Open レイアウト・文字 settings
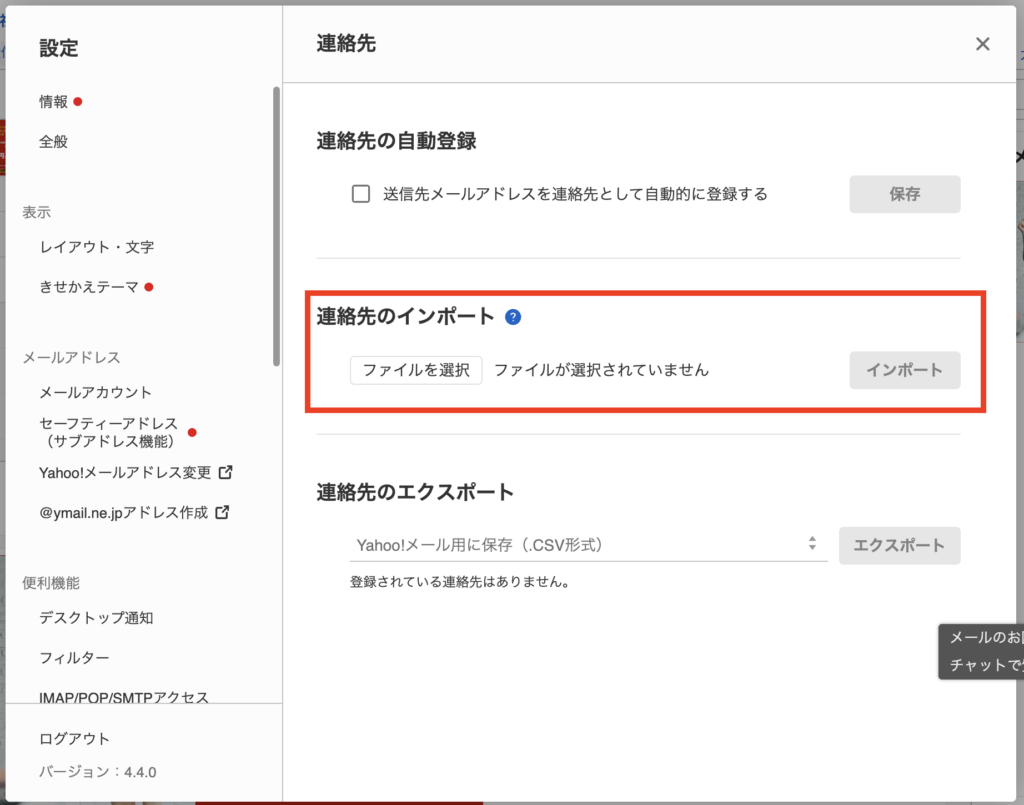 96,247
